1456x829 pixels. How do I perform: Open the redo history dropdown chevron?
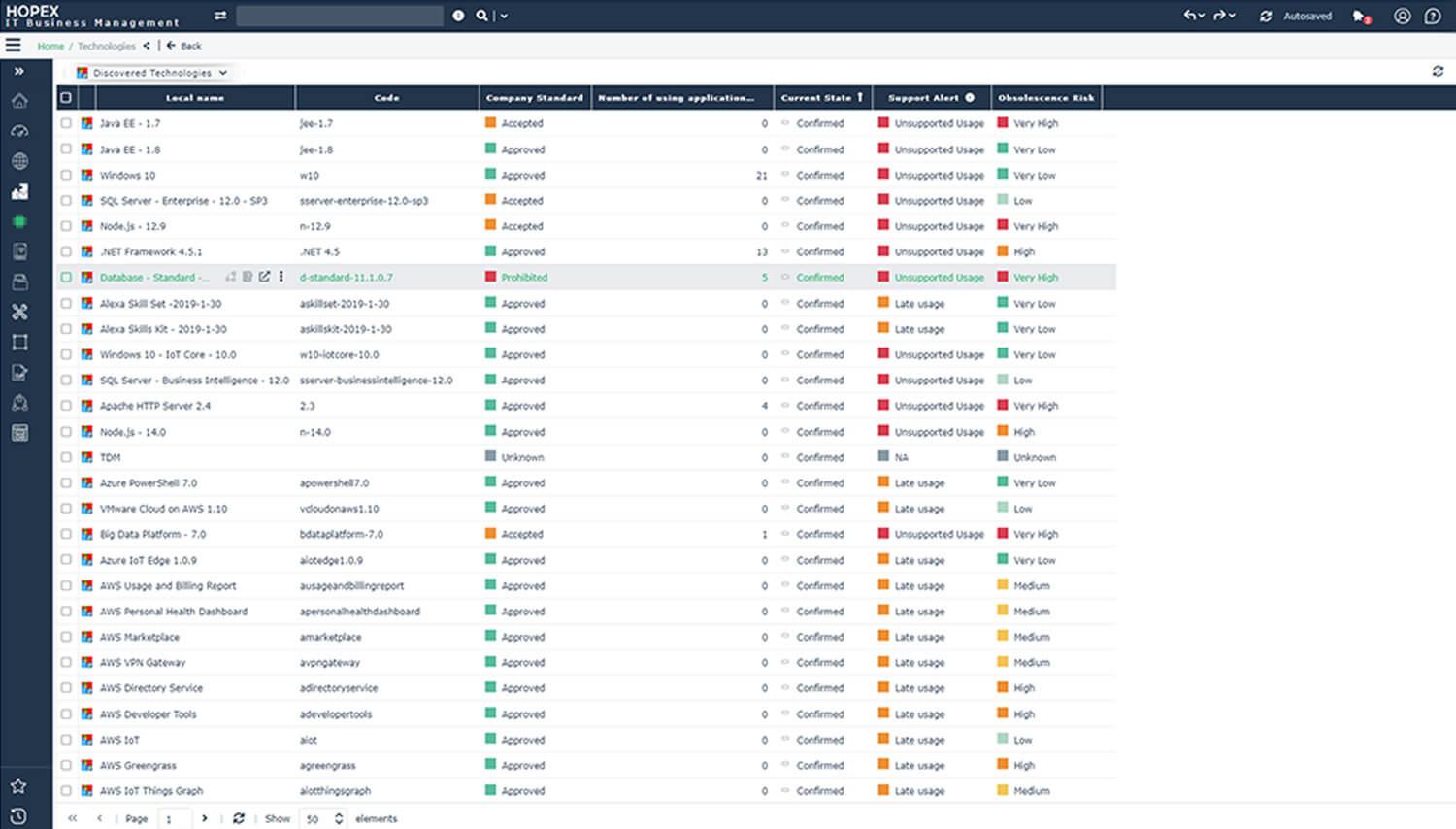[1232, 16]
